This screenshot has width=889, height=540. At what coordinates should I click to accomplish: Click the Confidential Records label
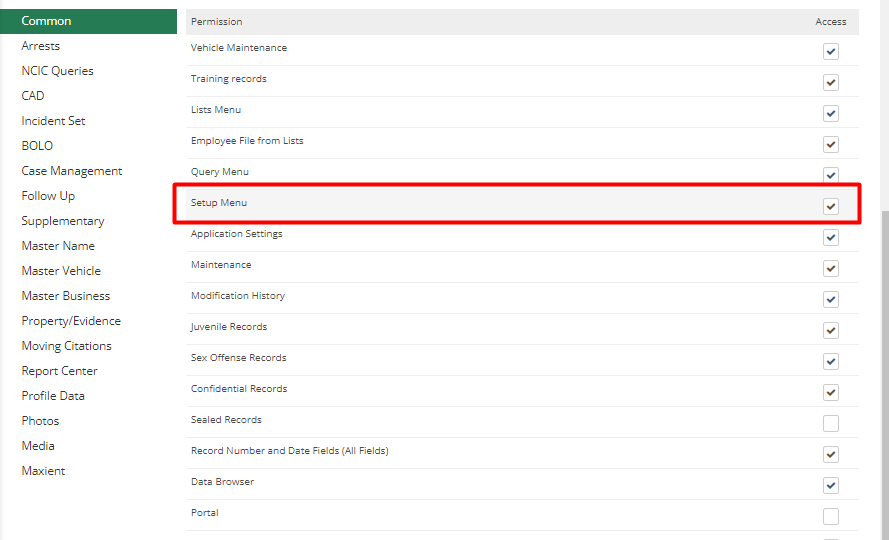click(239, 389)
